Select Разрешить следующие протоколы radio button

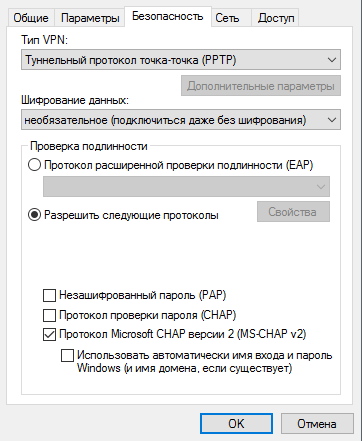pyautogui.click(x=35, y=215)
